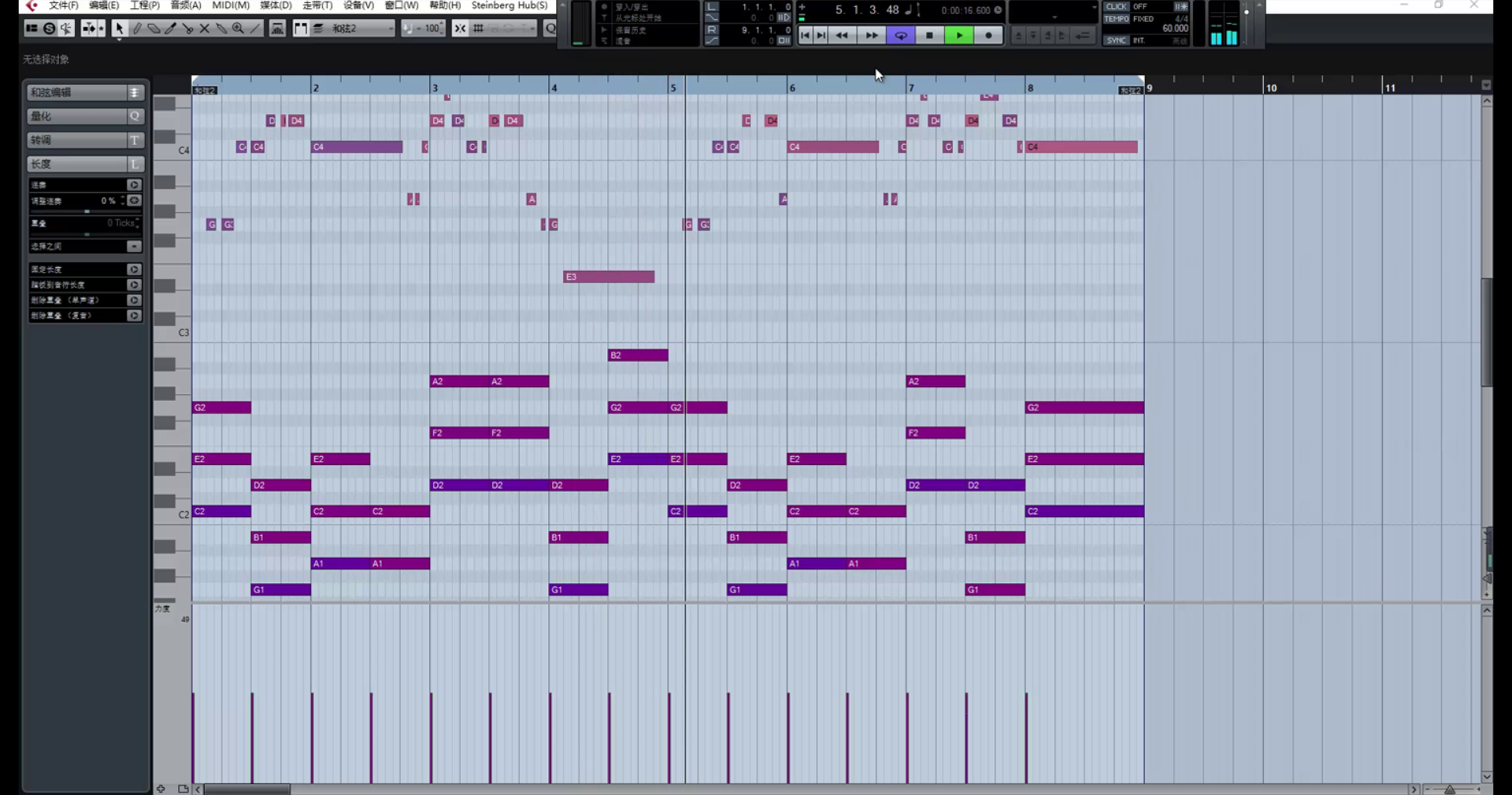
Task: Click the Q icon beside 量化
Action: click(135, 116)
